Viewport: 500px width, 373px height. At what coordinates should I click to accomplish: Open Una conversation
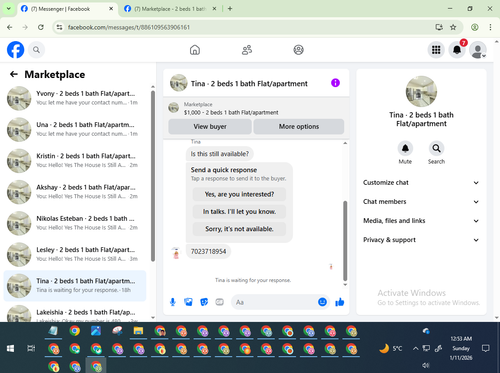(75, 129)
